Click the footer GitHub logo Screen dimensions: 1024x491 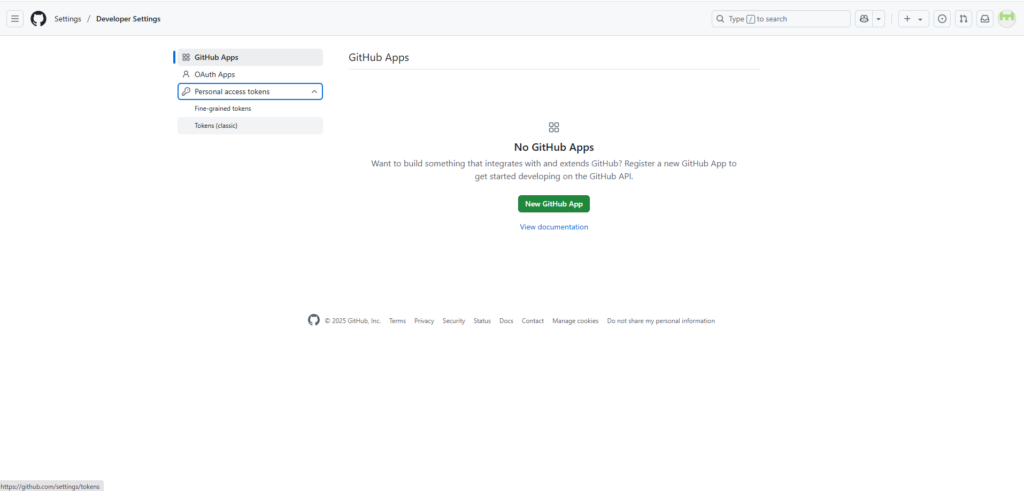314,320
